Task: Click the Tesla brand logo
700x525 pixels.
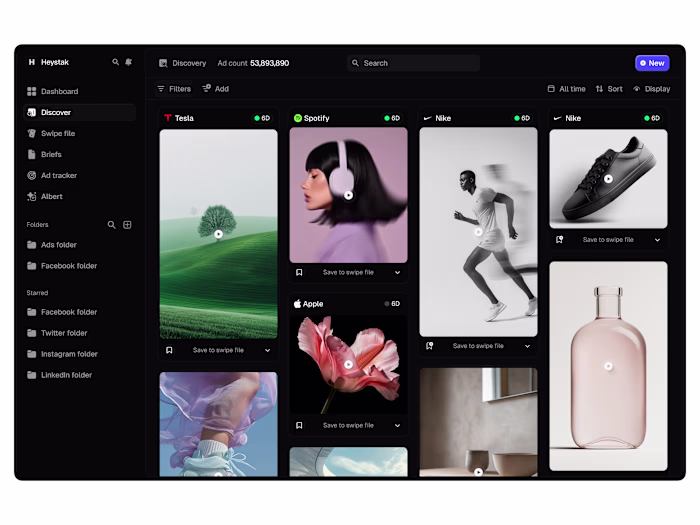Action: [168, 118]
